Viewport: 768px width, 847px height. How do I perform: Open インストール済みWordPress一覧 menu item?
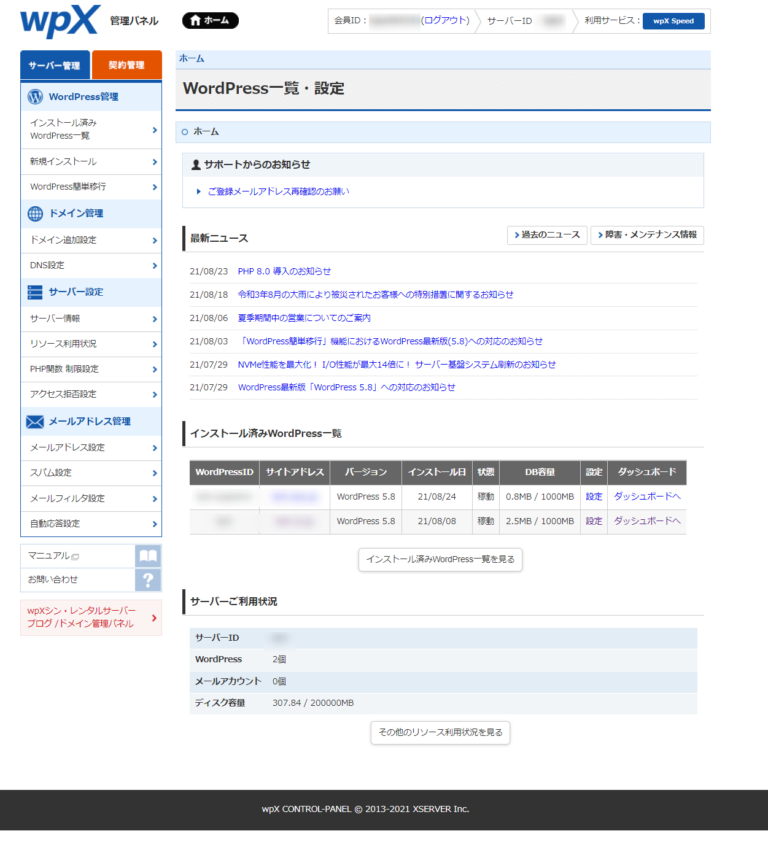91,130
